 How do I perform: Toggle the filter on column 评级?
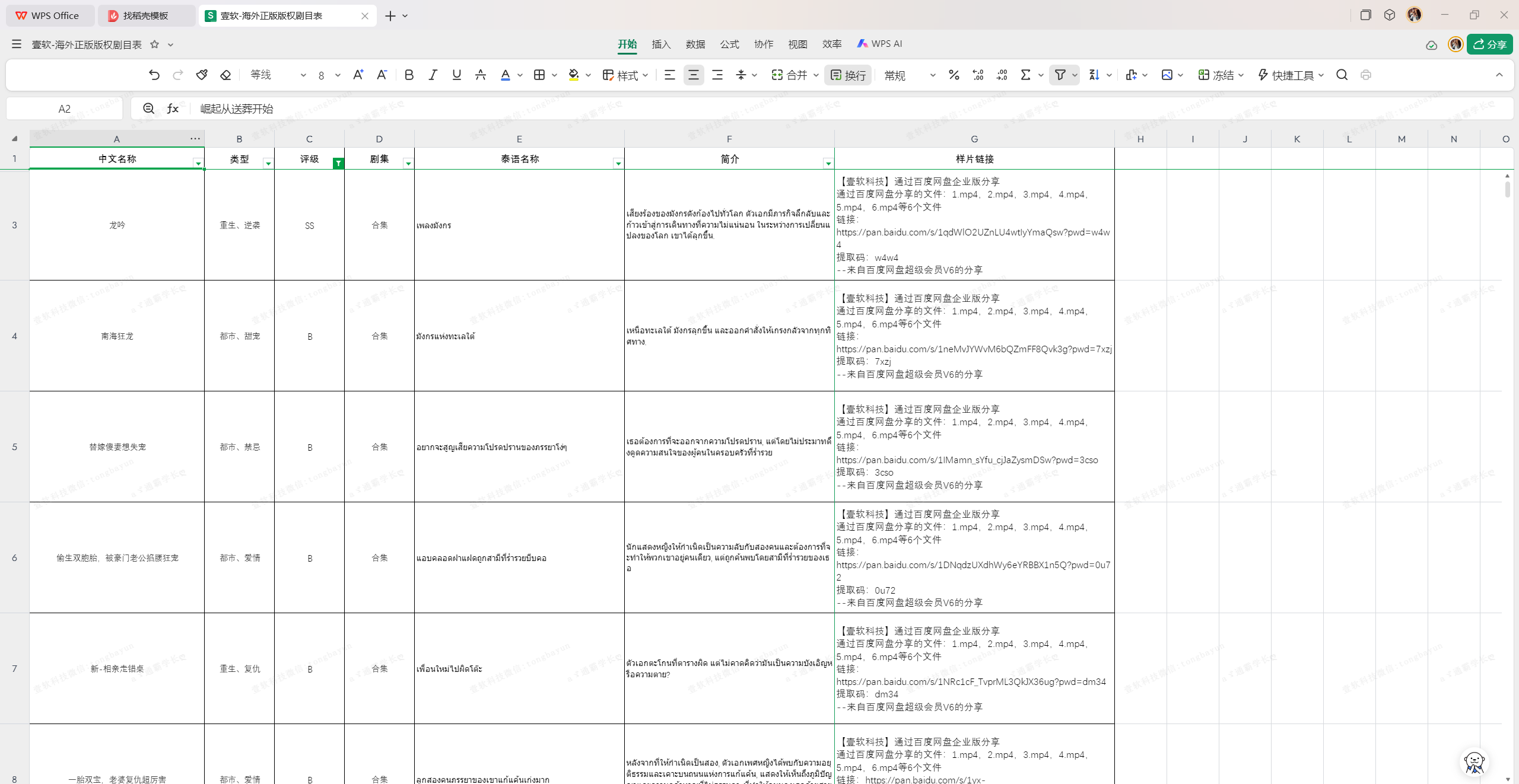[x=338, y=163]
